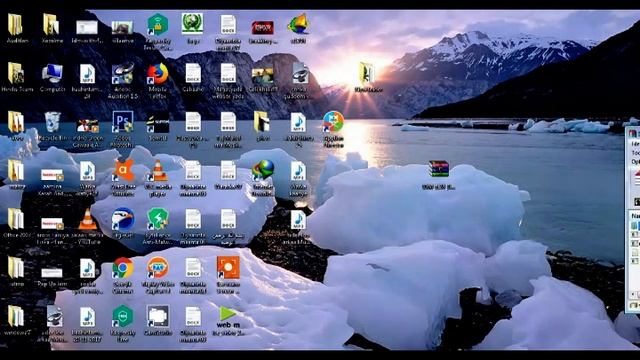Select the VLC cone YouTube media file
This screenshot has width=640, height=360.
coord(87,220)
